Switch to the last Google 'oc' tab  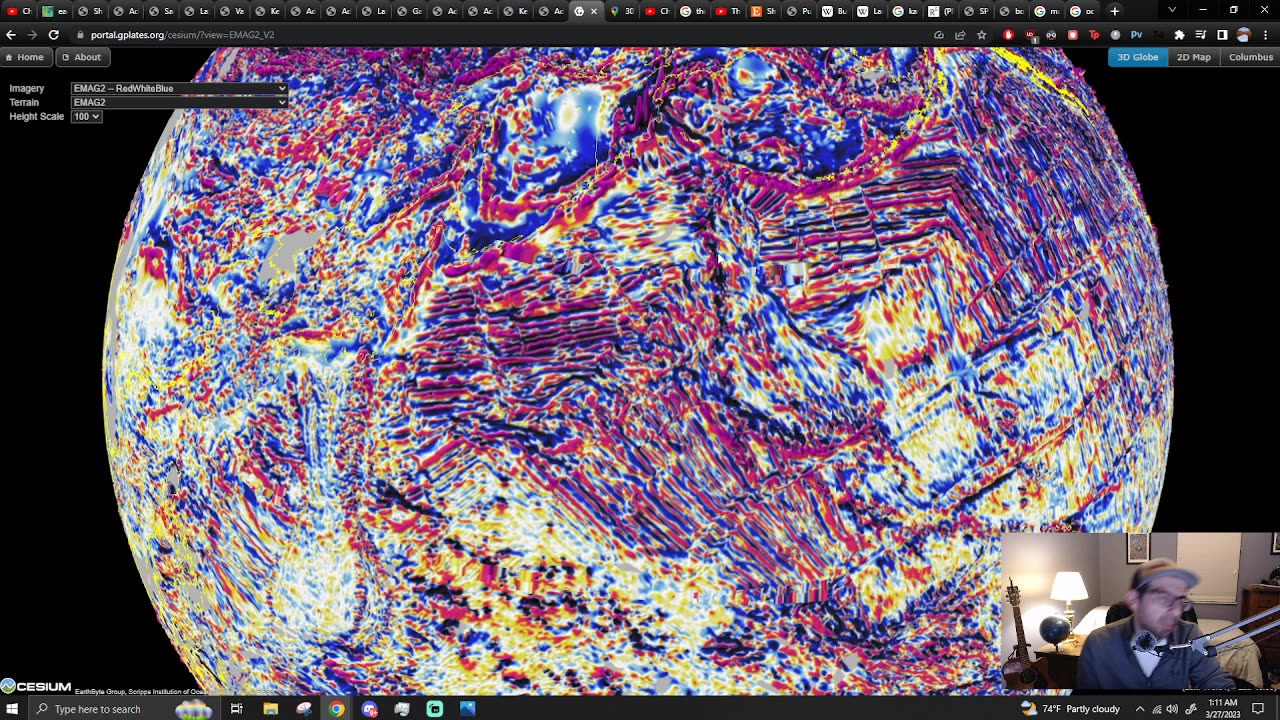coord(1082,11)
